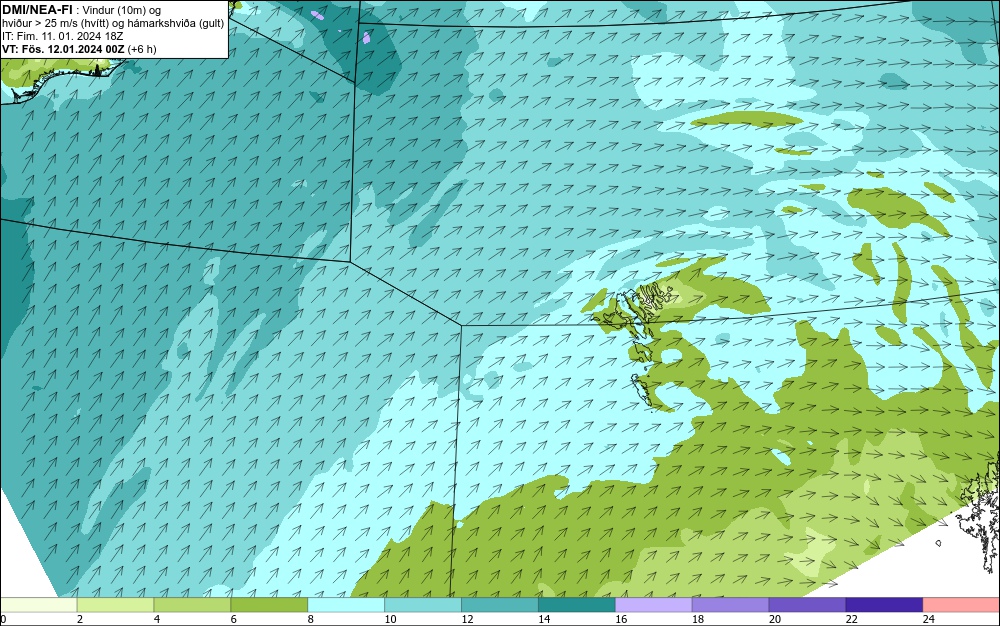Click the scale label '2'
The image size is (1000, 626).
click(80, 619)
